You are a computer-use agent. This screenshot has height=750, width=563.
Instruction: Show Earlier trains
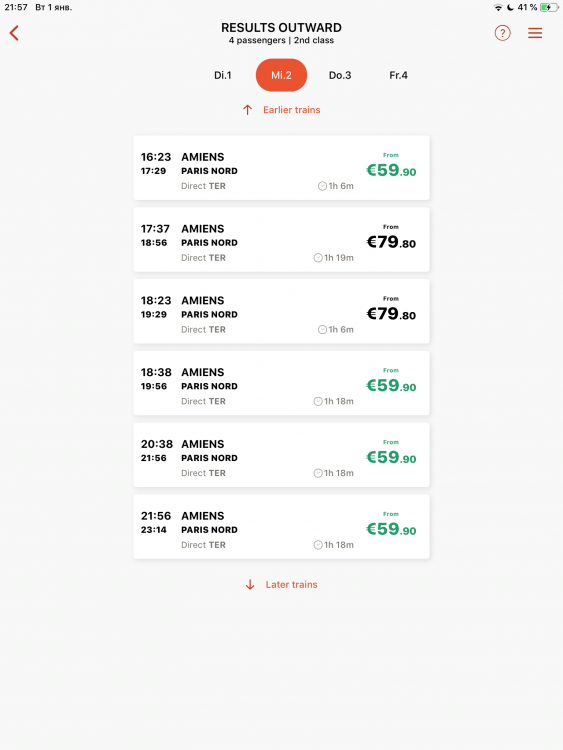[x=291, y=110]
